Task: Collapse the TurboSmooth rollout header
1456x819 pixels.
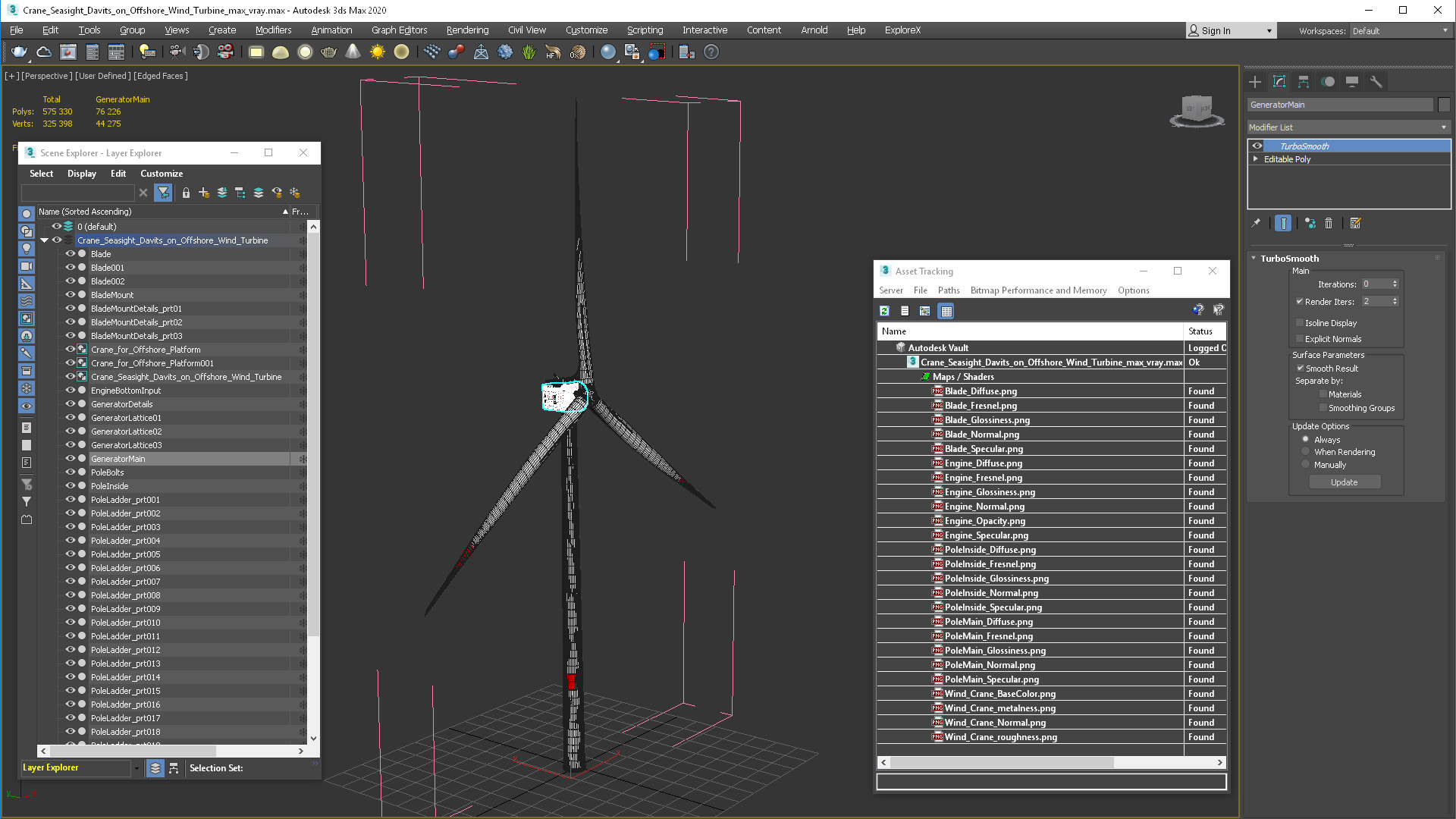Action: [x=1289, y=259]
